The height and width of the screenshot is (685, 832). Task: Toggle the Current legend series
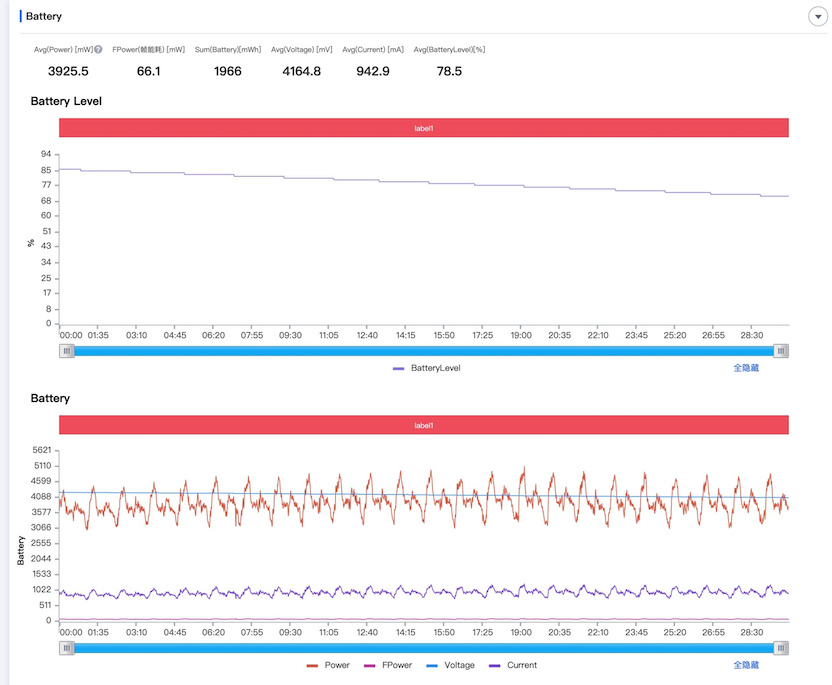click(513, 665)
